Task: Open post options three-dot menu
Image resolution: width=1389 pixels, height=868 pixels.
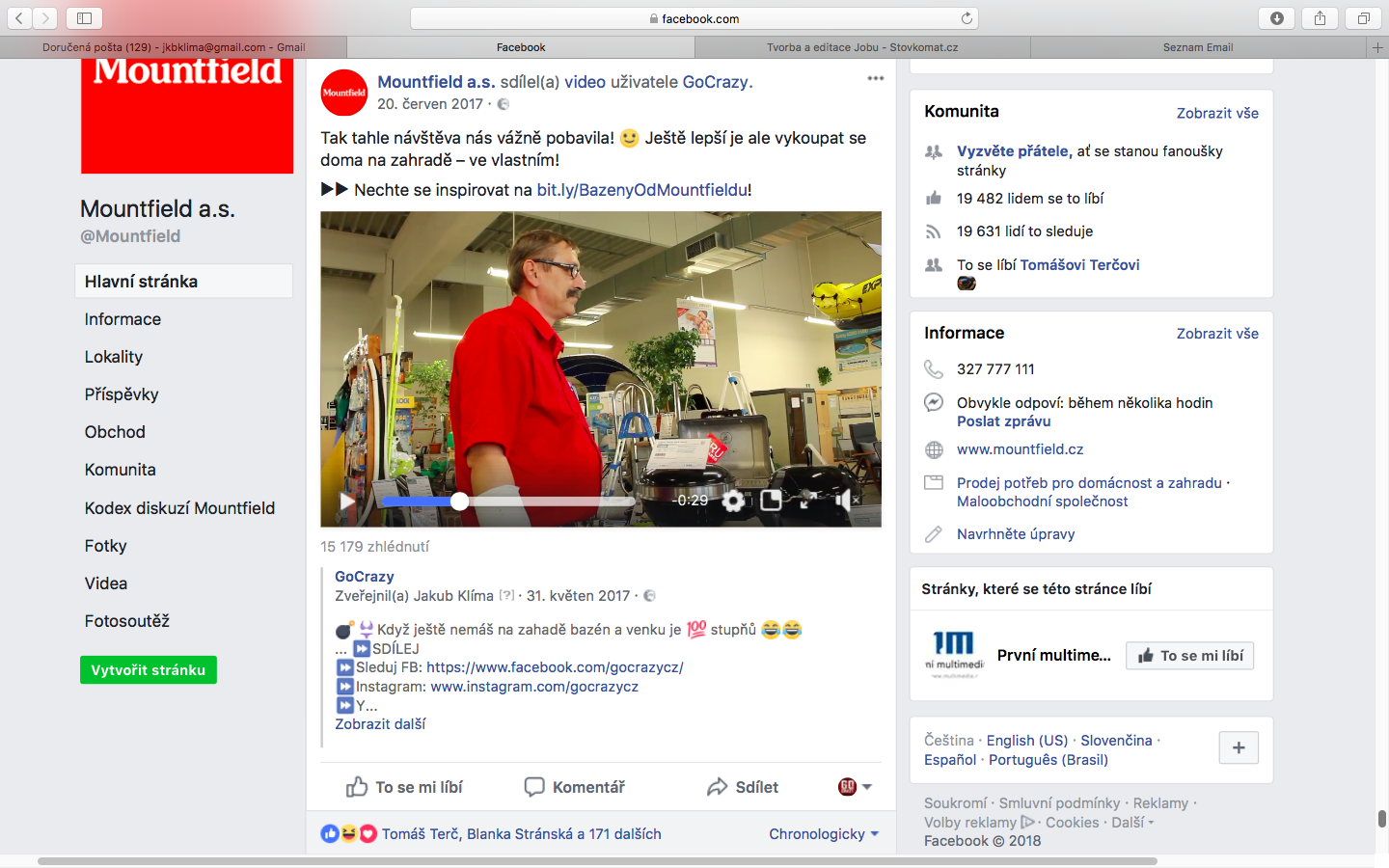Action: click(x=875, y=78)
